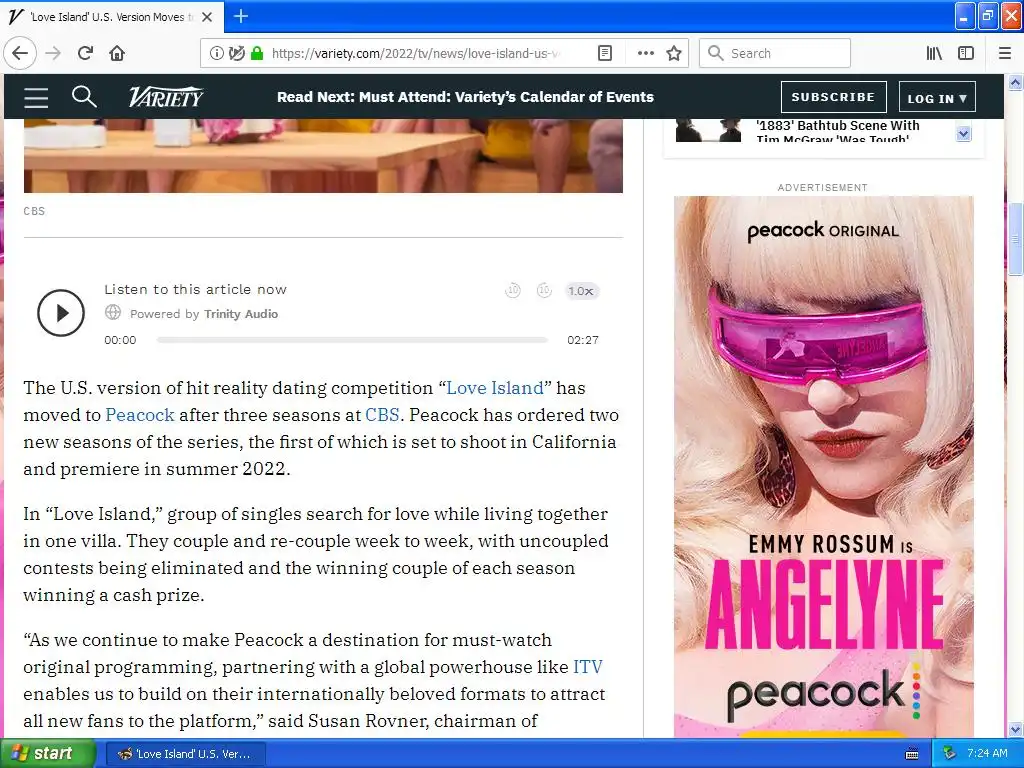Click the Variety logo
Image resolution: width=1024 pixels, height=768 pixels.
(x=166, y=97)
